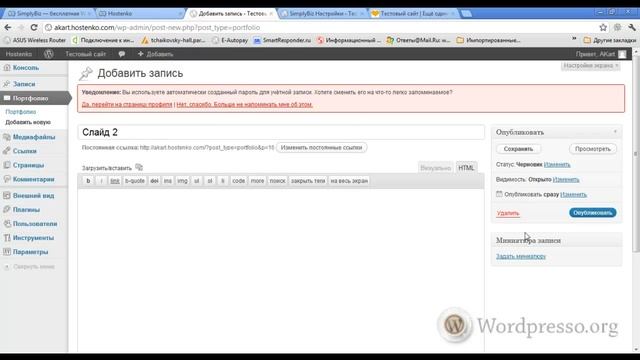Bookmark page with star icon
The image size is (640, 360).
603,27
